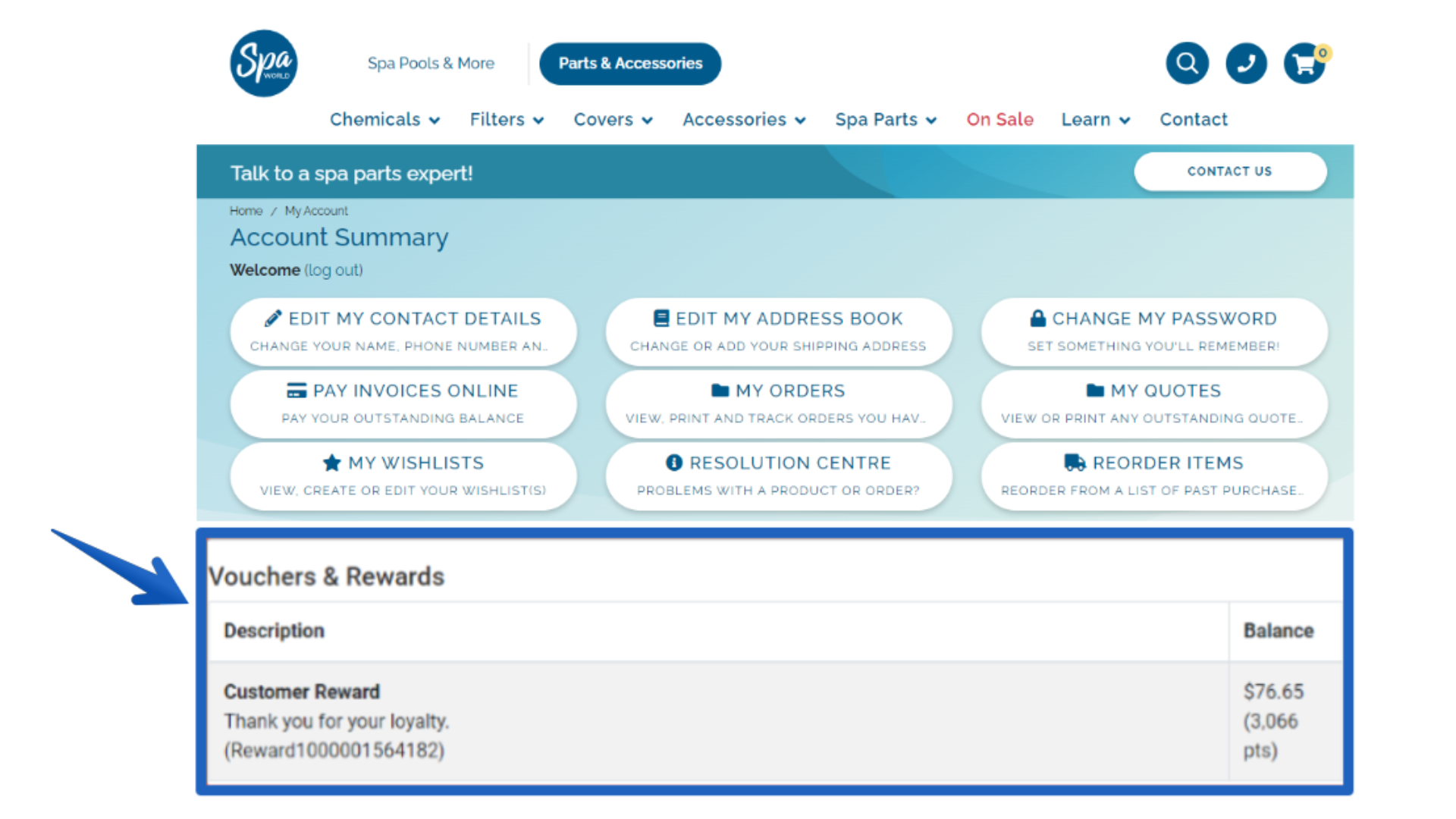Click the phone call icon
The width and height of the screenshot is (1456, 819).
[1246, 63]
